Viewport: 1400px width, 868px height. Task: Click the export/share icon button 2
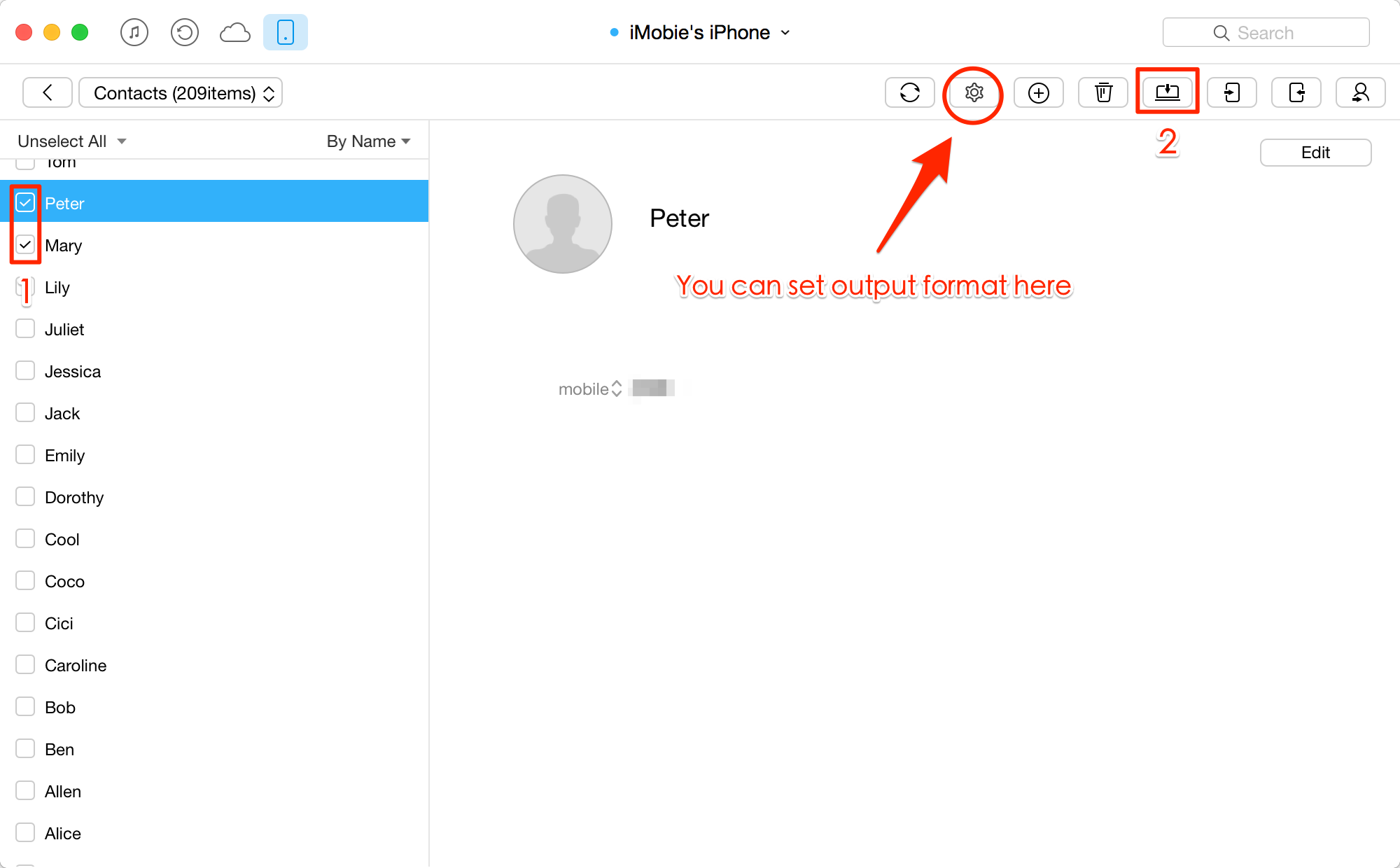[x=1167, y=92]
